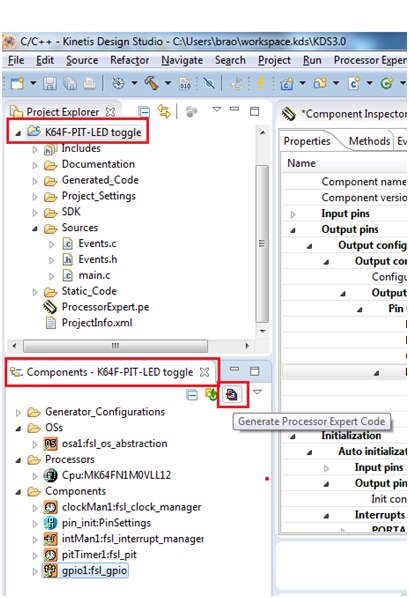Collapse the K64F-PIT-LED toggle project node

[x=18, y=133]
